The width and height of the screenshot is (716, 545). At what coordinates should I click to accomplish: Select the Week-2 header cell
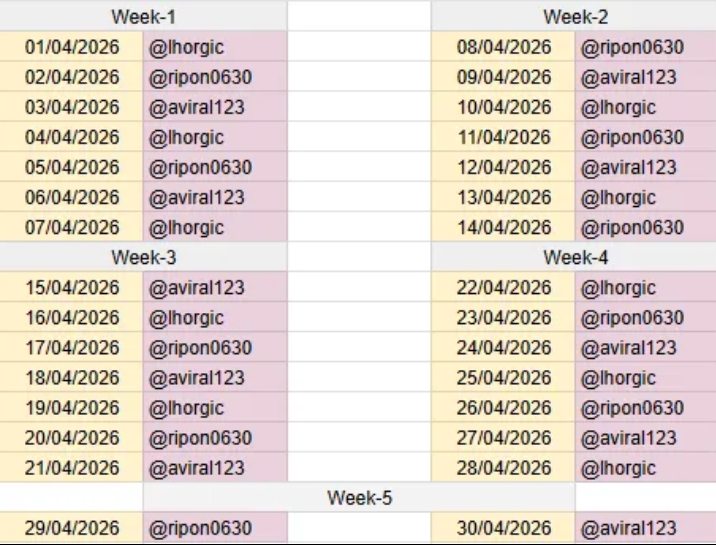(575, 16)
